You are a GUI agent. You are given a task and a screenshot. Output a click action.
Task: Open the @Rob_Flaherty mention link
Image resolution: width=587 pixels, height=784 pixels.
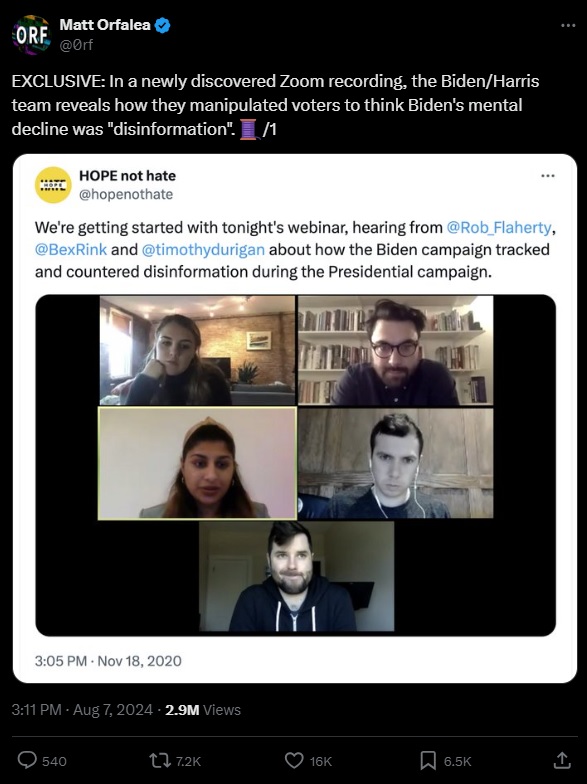click(x=498, y=228)
